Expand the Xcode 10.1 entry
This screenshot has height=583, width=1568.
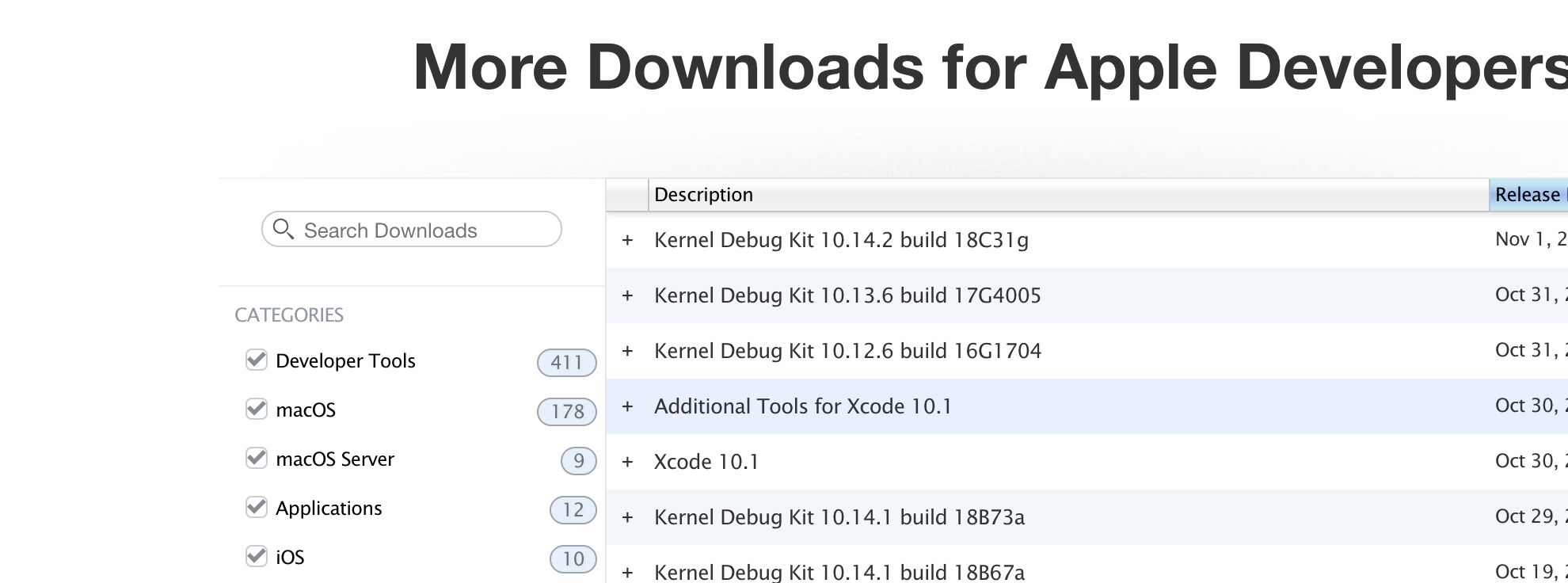pyautogui.click(x=628, y=461)
